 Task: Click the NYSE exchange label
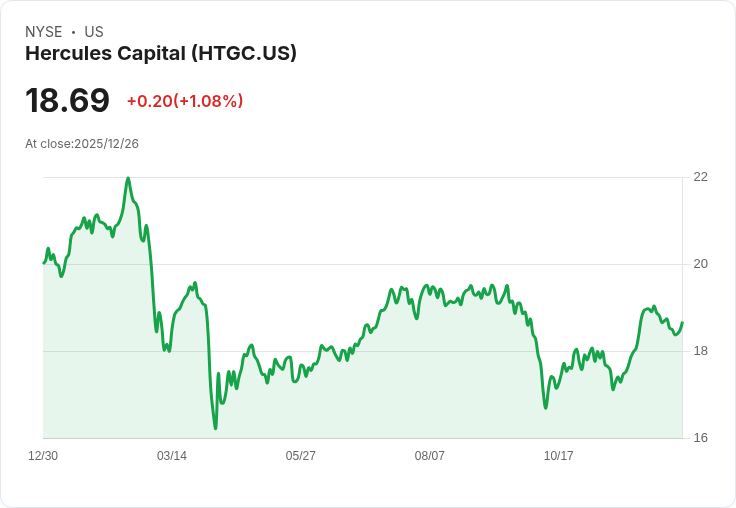point(44,32)
